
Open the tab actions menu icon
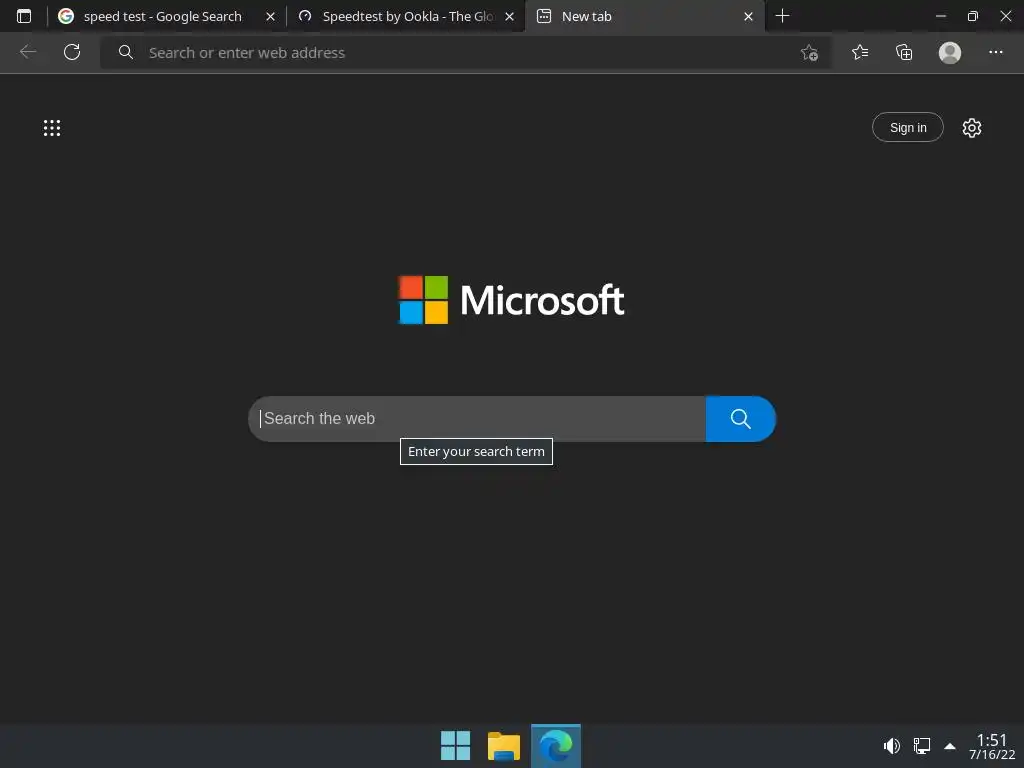click(x=24, y=16)
